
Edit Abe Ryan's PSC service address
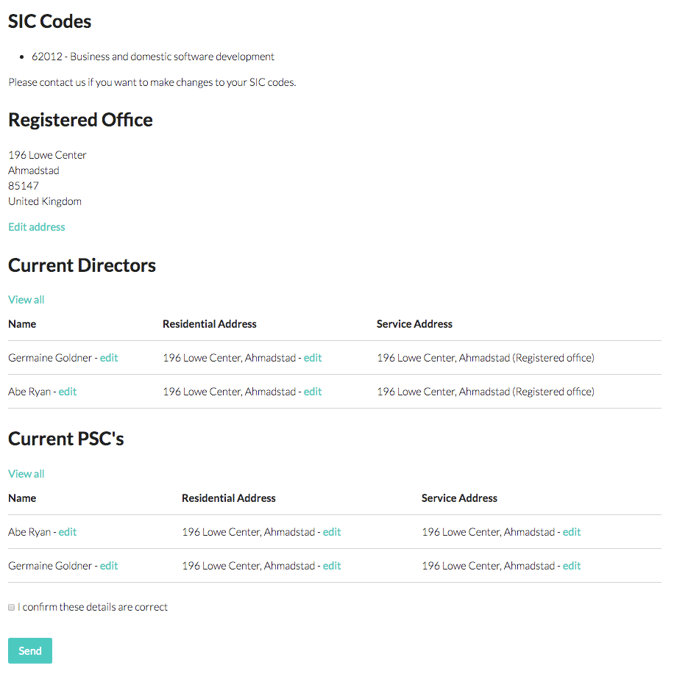click(x=572, y=532)
